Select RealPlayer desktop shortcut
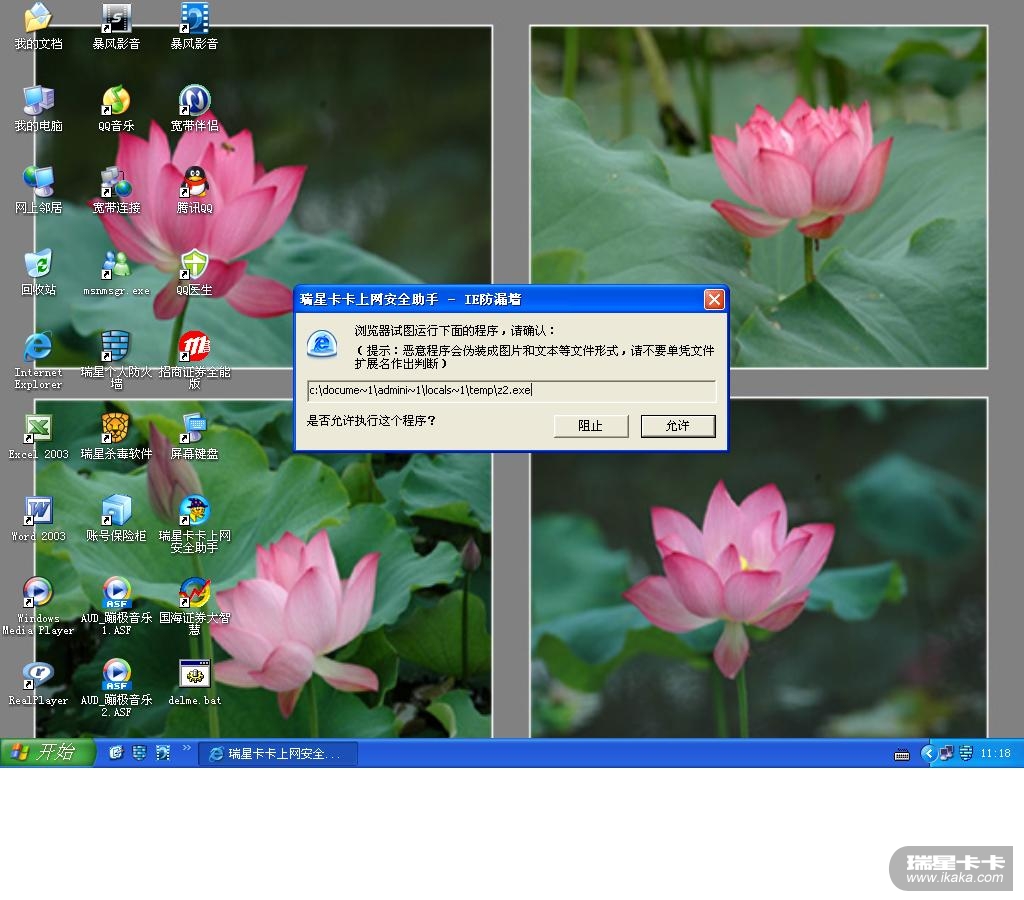Screen dimensions: 1024x900 pyautogui.click(x=38, y=683)
